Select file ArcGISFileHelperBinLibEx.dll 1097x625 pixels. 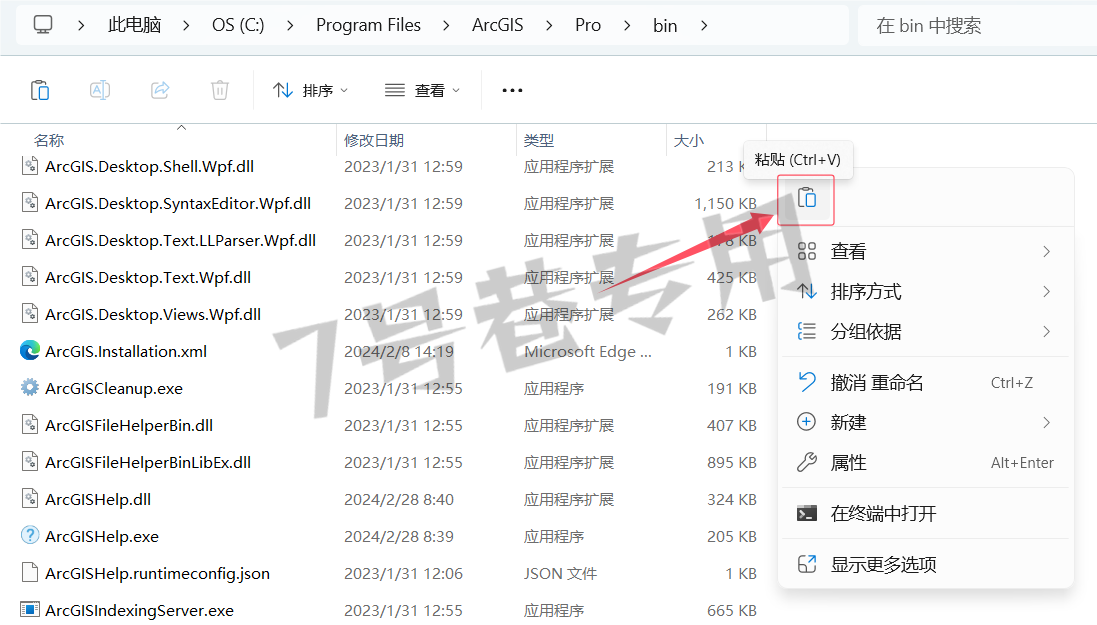pos(148,463)
